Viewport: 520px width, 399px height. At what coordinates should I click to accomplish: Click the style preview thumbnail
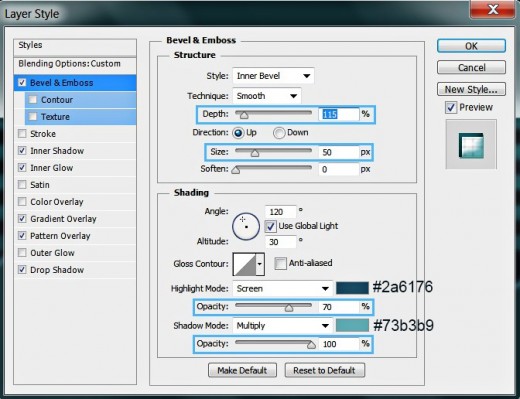point(471,145)
